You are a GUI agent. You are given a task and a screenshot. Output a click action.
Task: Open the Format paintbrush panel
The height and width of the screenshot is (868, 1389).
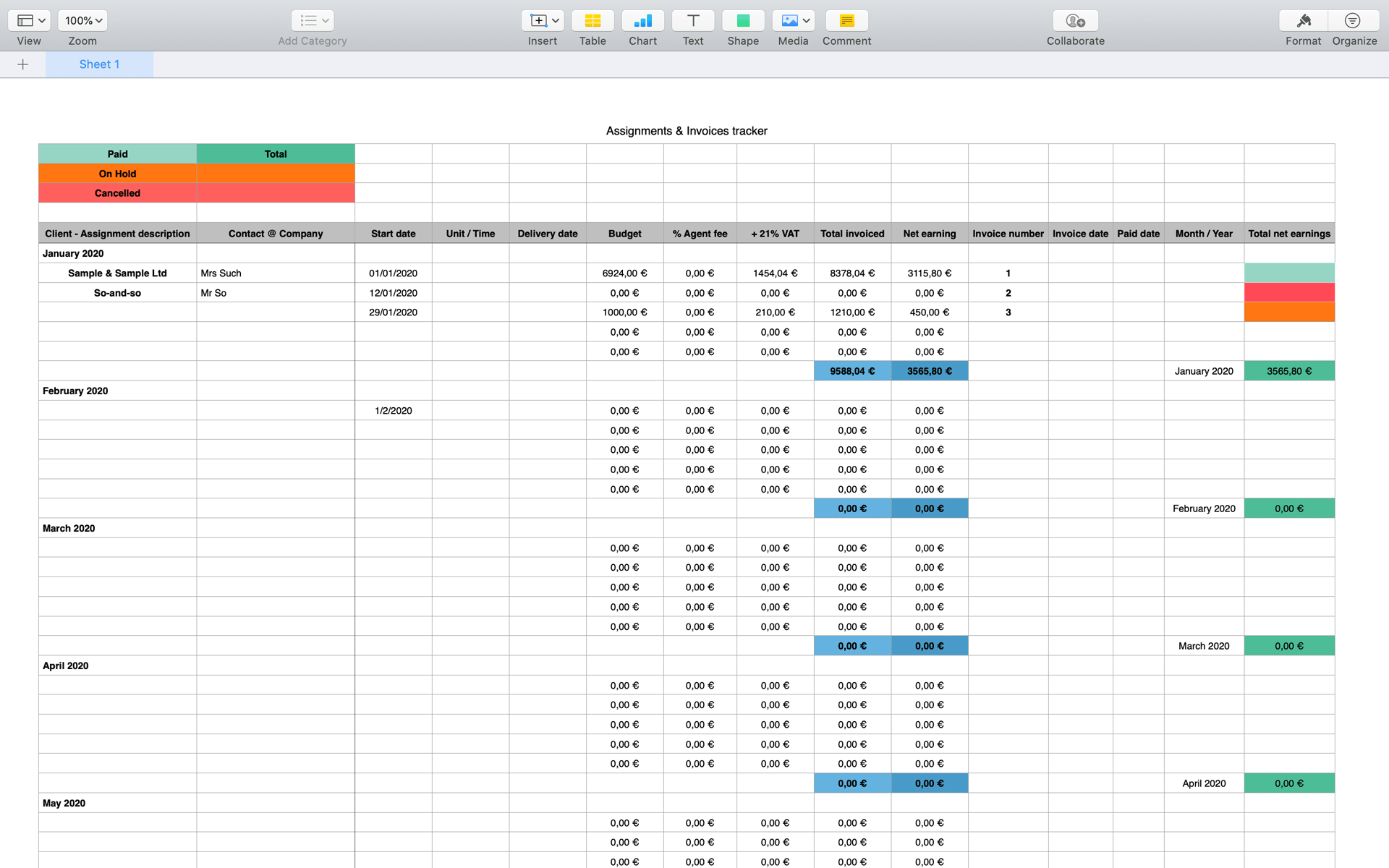pyautogui.click(x=1303, y=21)
